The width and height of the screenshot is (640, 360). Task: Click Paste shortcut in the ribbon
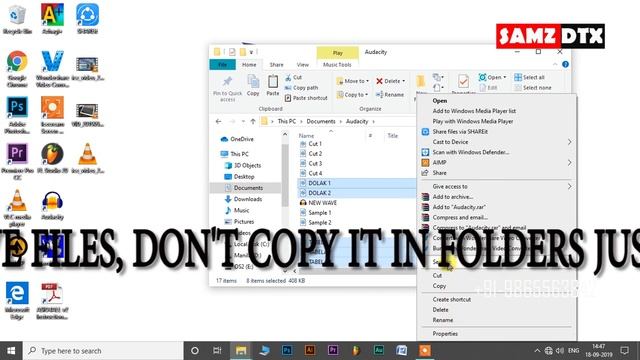click(306, 98)
